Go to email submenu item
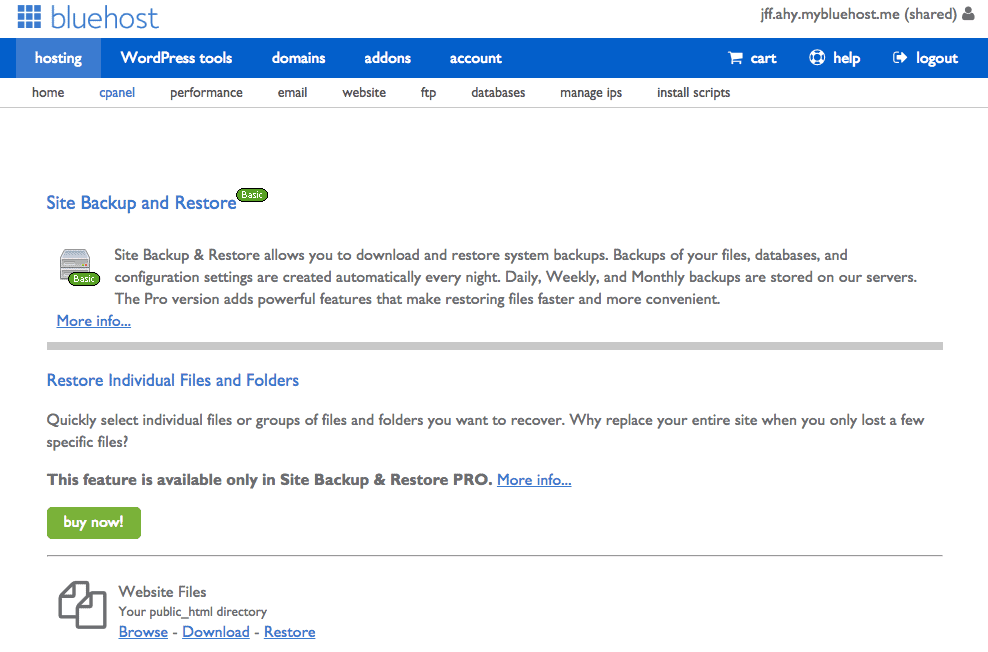The height and width of the screenshot is (652, 988). [292, 93]
